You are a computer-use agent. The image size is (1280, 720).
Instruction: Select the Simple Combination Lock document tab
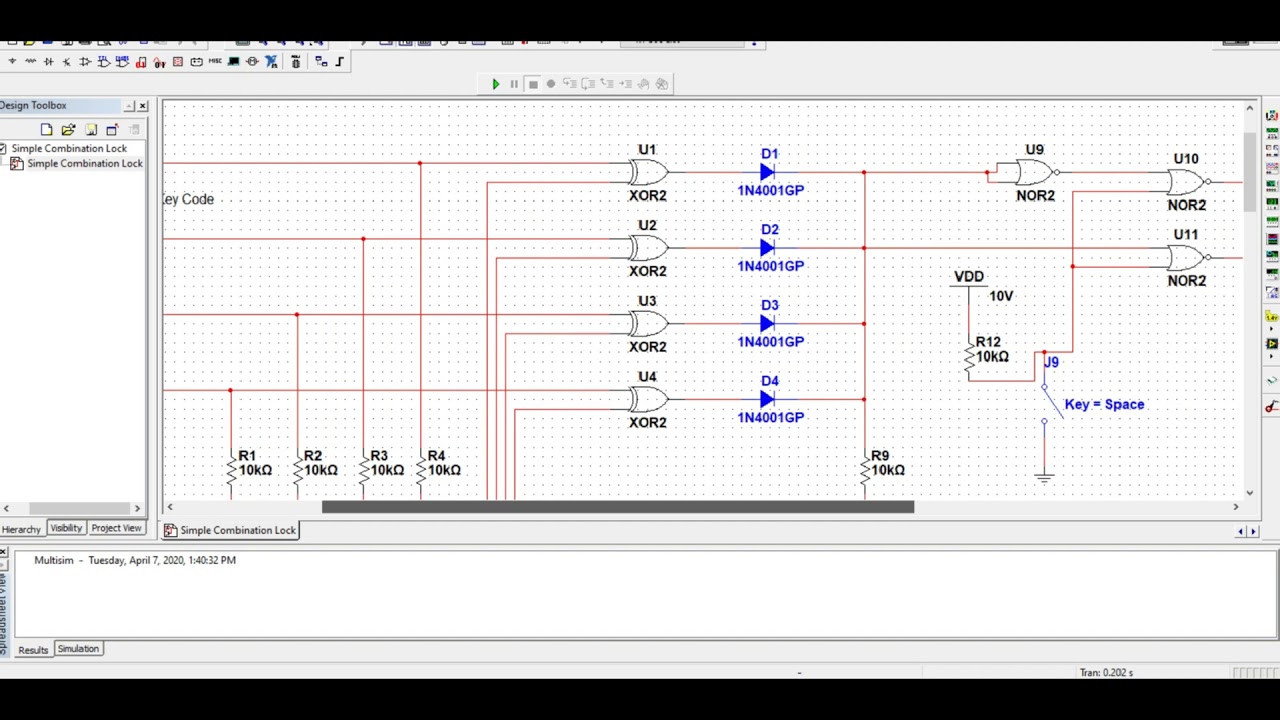(230, 530)
